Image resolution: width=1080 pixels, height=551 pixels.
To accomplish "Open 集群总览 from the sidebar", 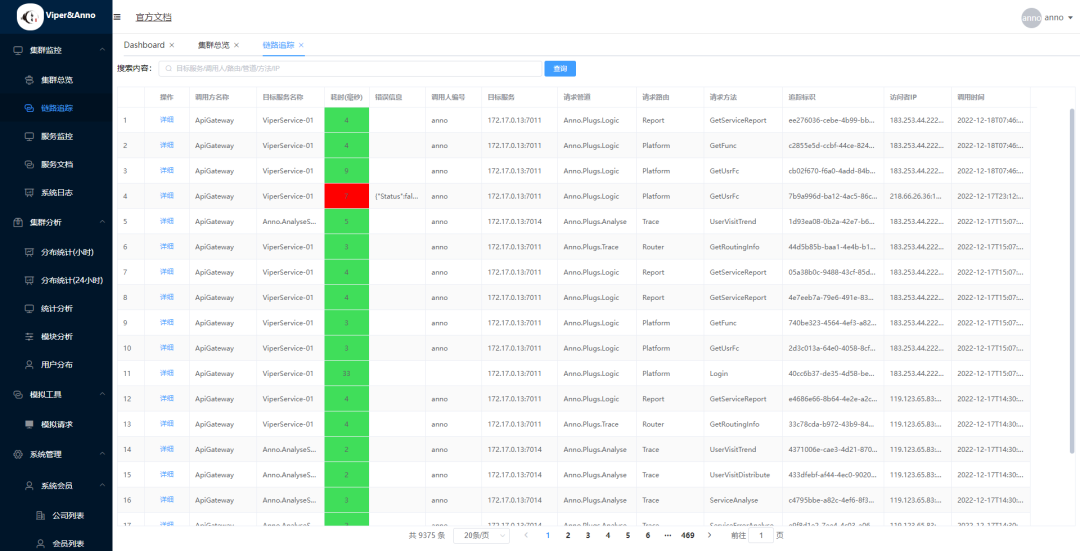I will 56,80.
